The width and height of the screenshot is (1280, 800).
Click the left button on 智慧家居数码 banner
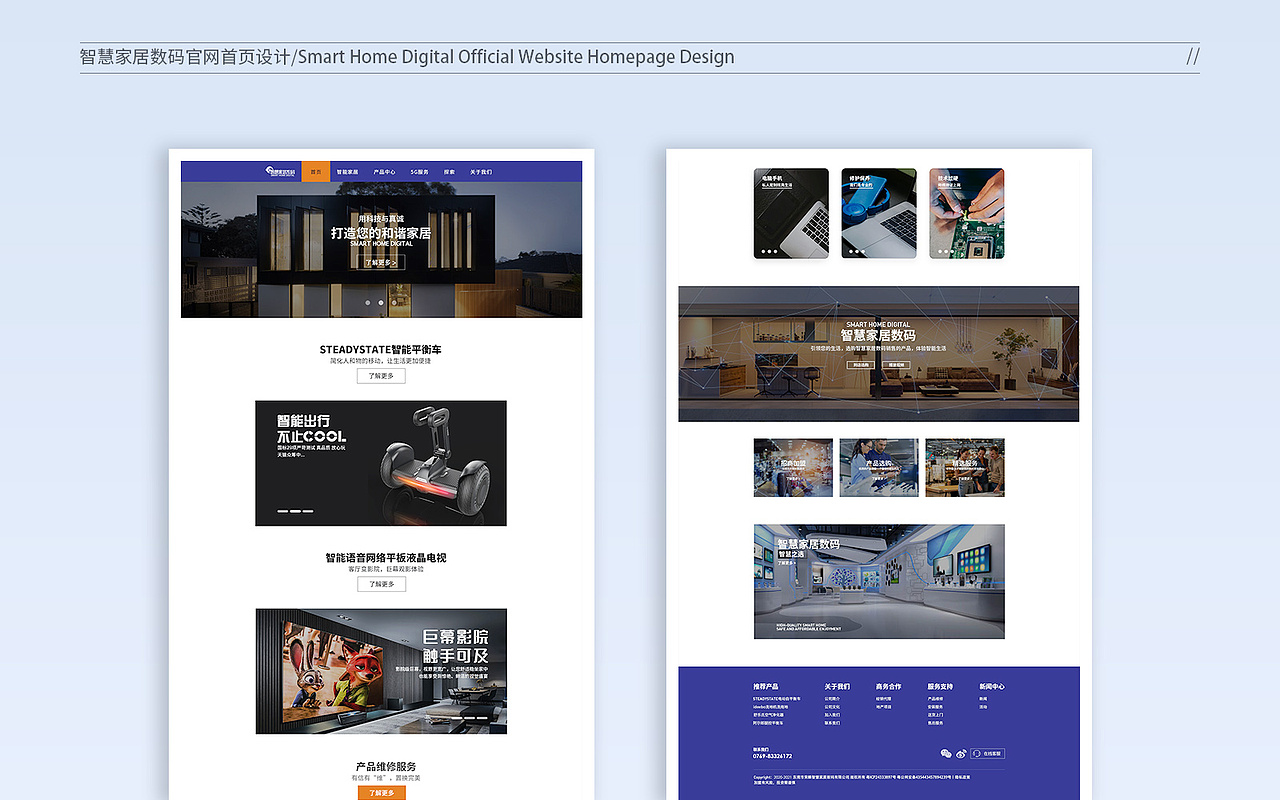861,365
